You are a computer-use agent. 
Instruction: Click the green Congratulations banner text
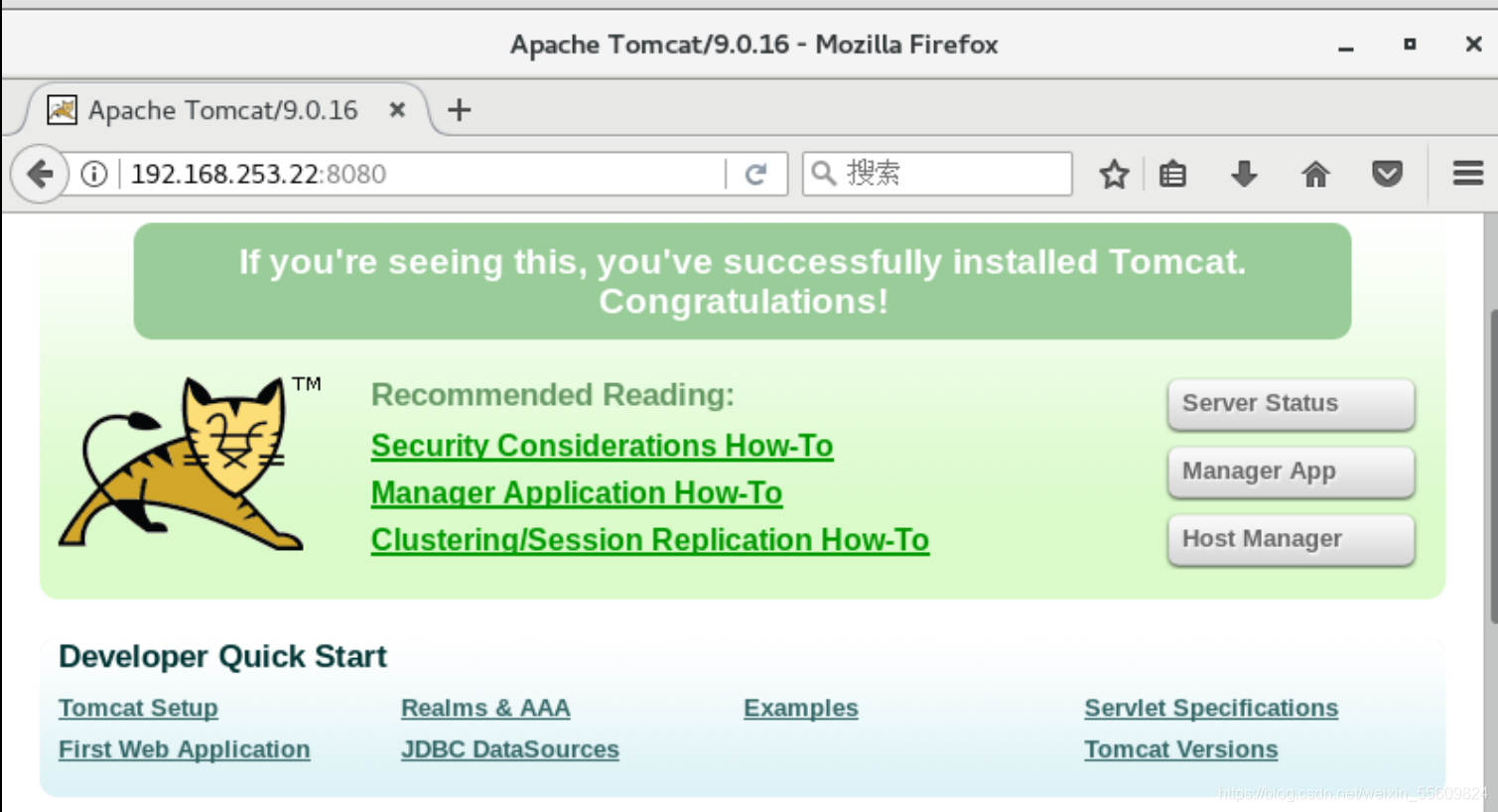743,282
